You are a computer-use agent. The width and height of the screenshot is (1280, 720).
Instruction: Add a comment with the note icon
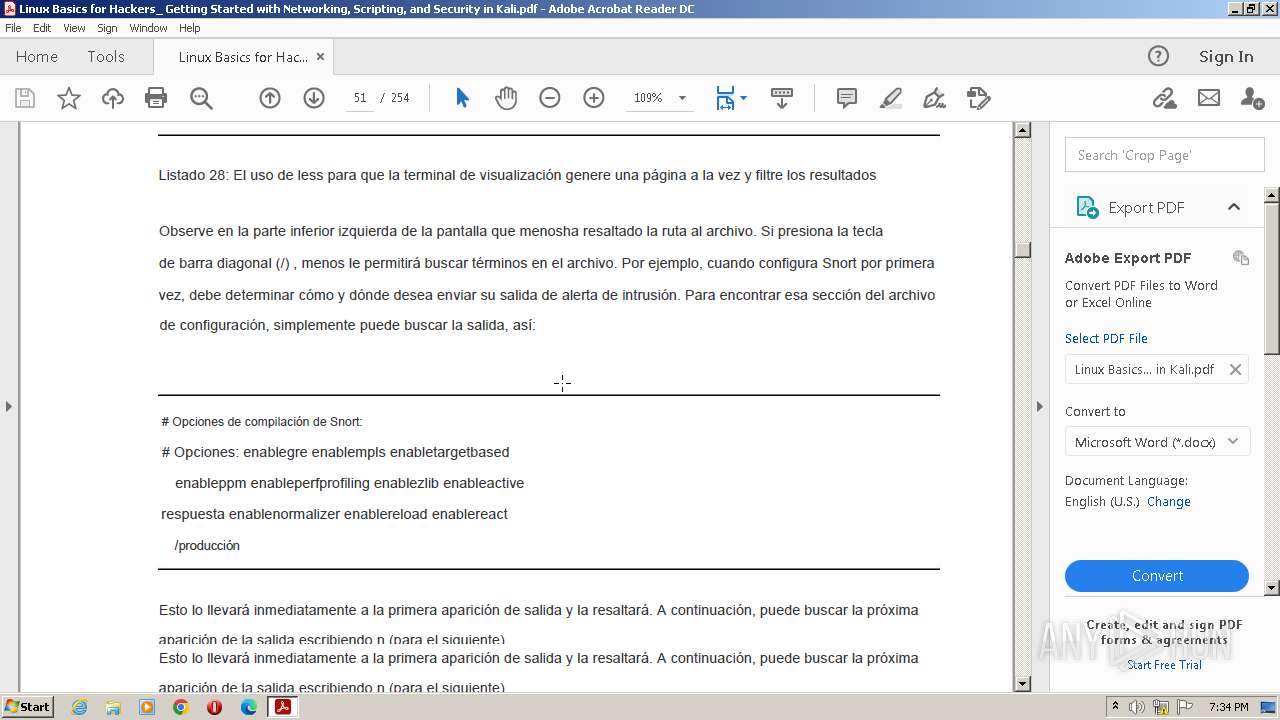pyautogui.click(x=847, y=98)
